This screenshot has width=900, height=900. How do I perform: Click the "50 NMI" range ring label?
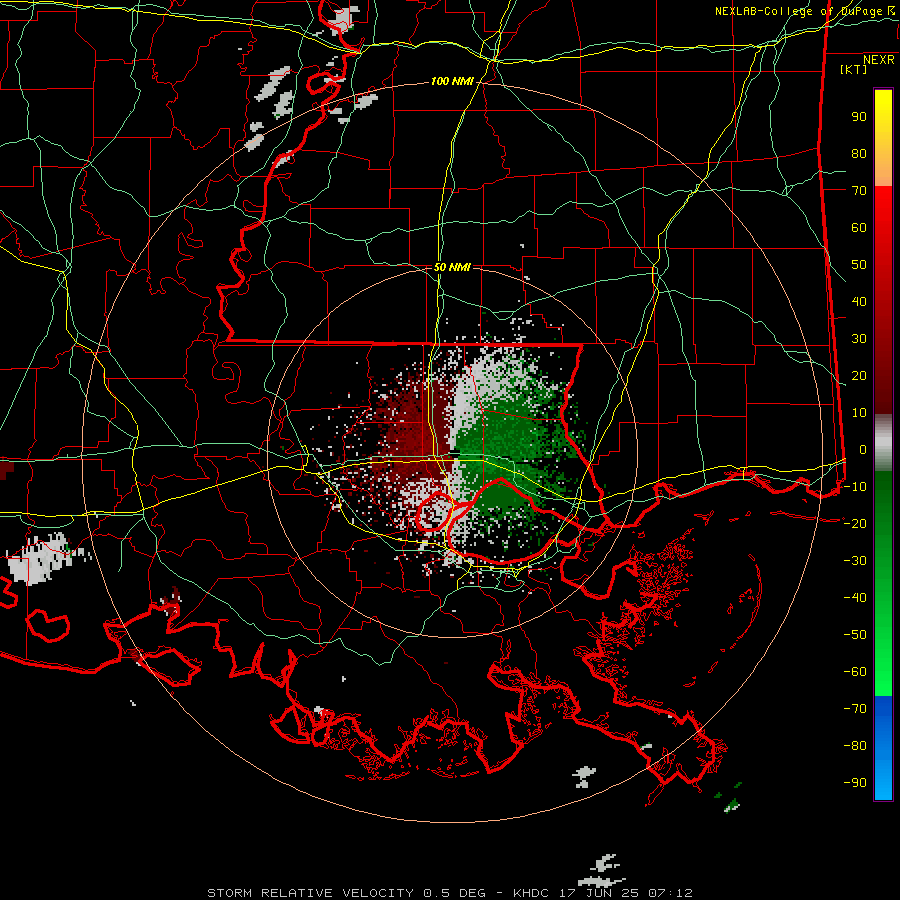click(452, 267)
